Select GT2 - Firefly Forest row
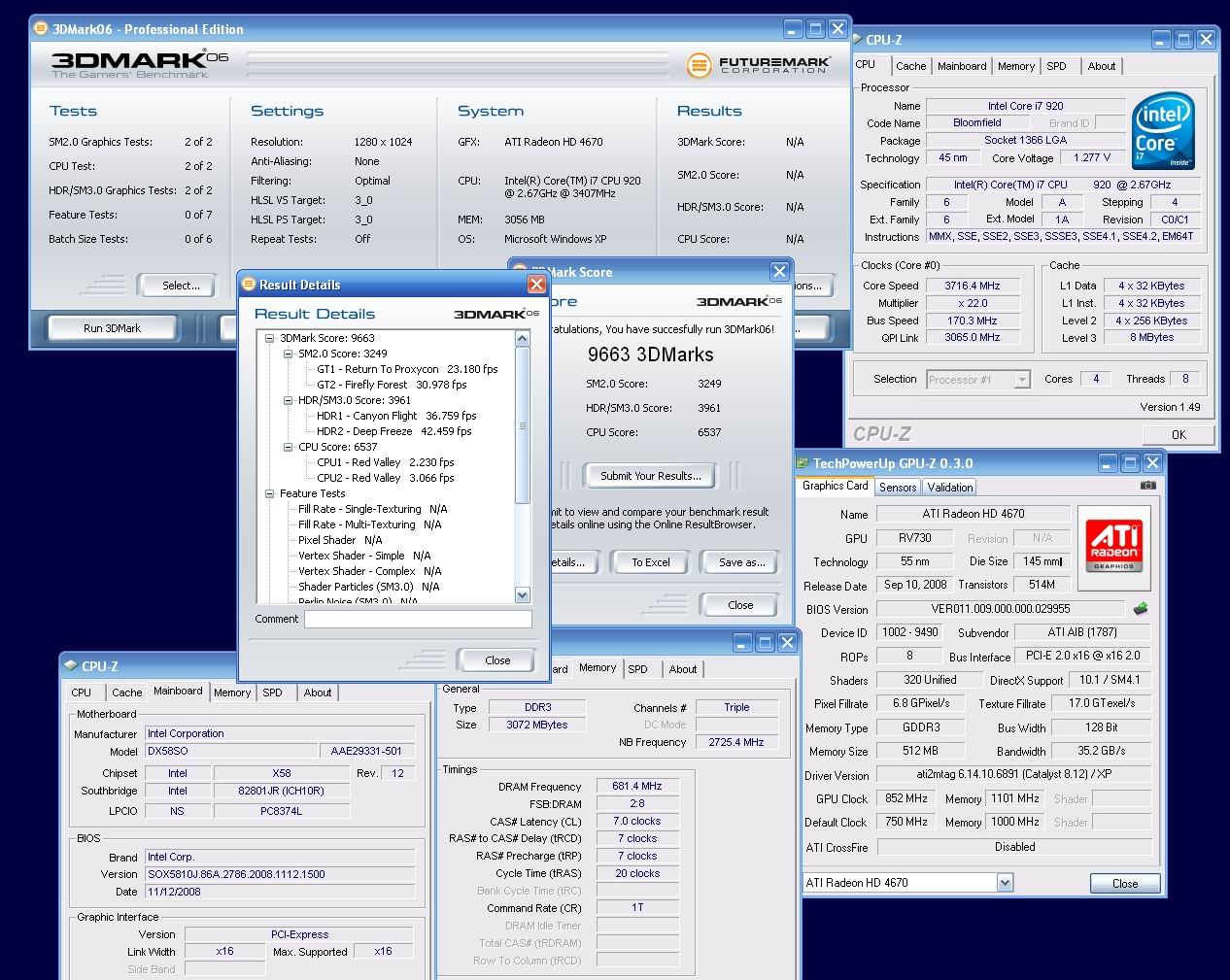This screenshot has height=980, width=1230. pos(393,385)
